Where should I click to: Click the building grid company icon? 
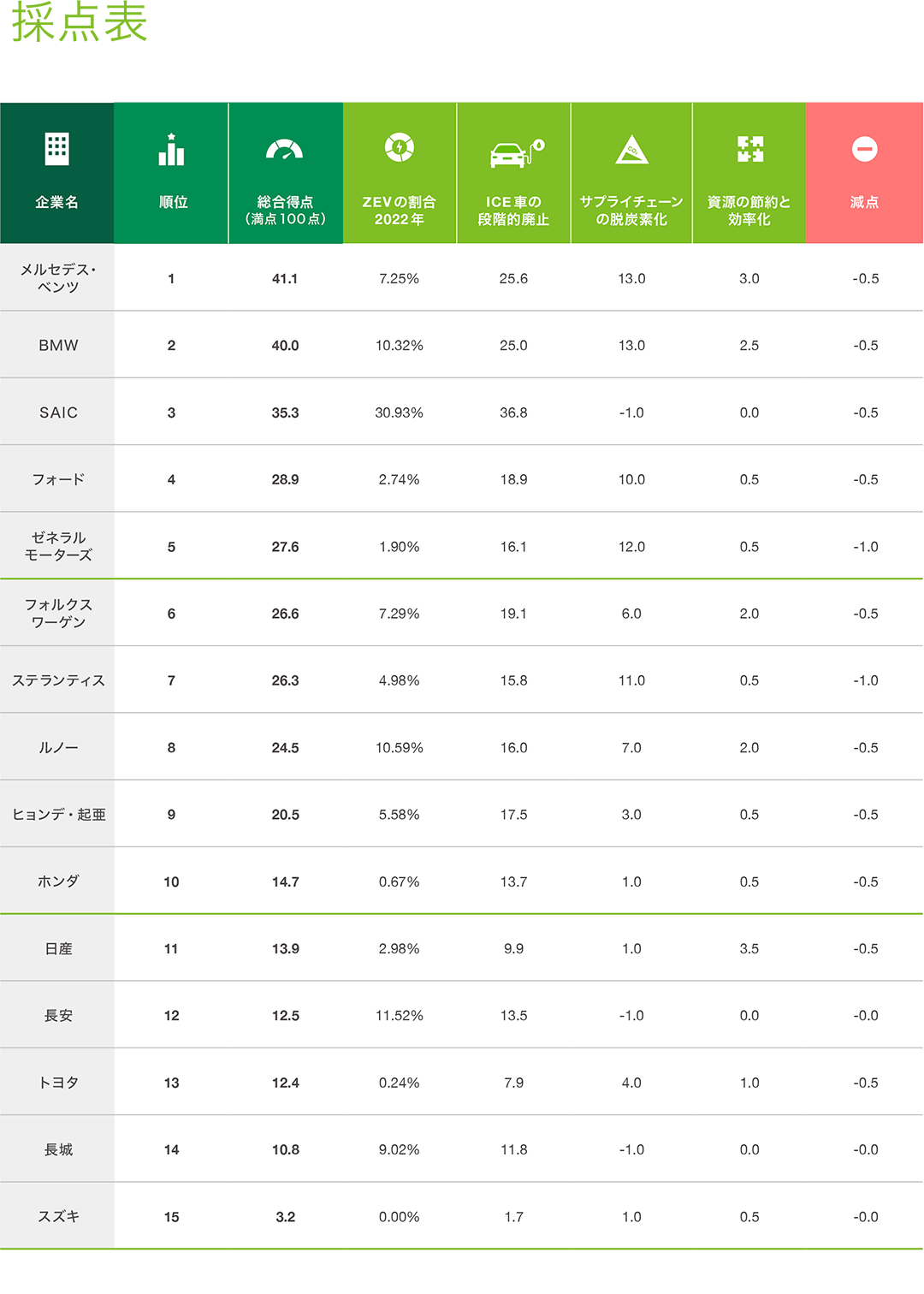point(56,149)
